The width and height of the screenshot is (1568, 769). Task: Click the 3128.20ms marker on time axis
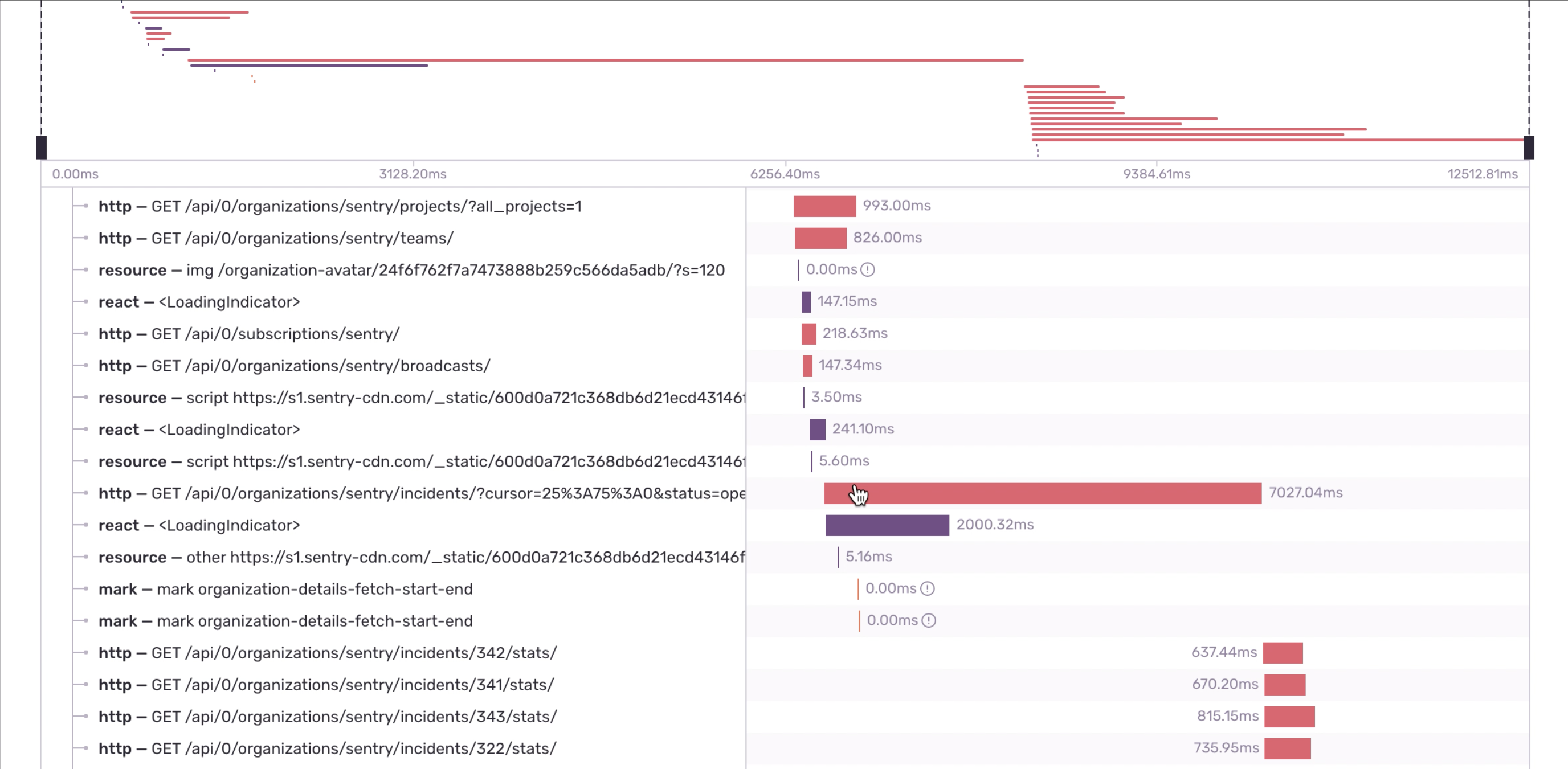pyautogui.click(x=413, y=174)
